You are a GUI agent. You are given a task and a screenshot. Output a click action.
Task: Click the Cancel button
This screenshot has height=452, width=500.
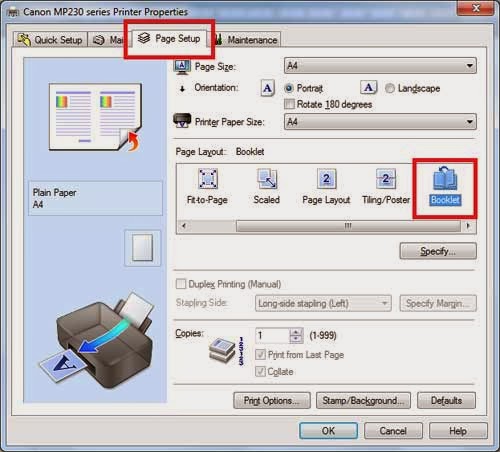pos(393,431)
